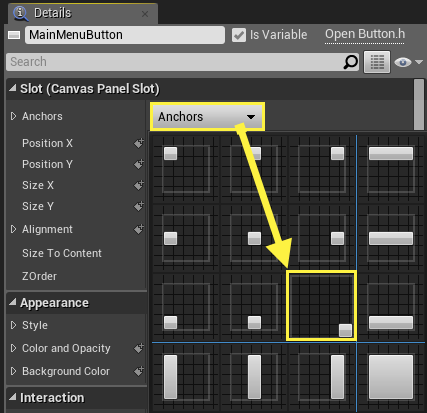Switch to the Details tab

tap(52, 13)
